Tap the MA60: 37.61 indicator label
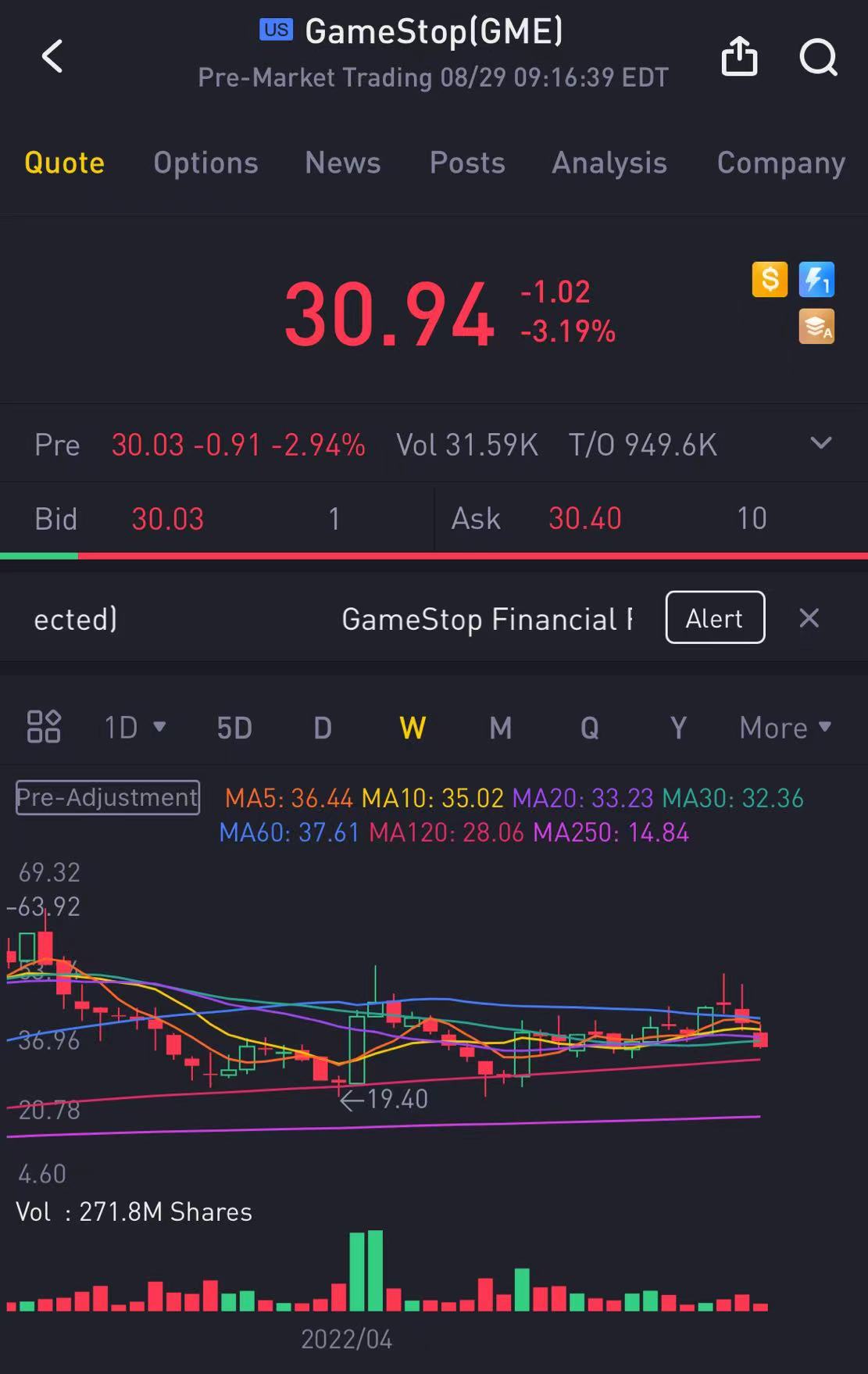 pos(289,832)
